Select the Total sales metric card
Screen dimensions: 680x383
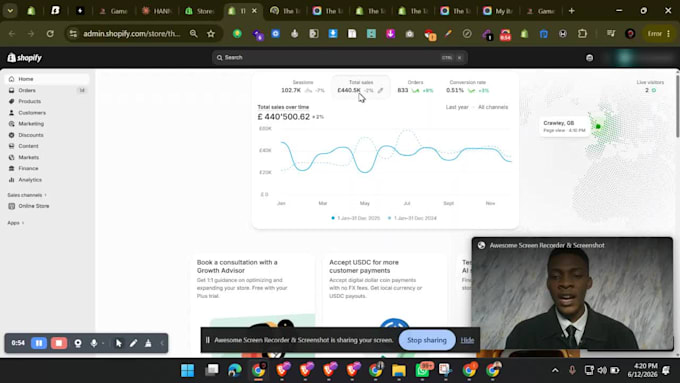361,87
